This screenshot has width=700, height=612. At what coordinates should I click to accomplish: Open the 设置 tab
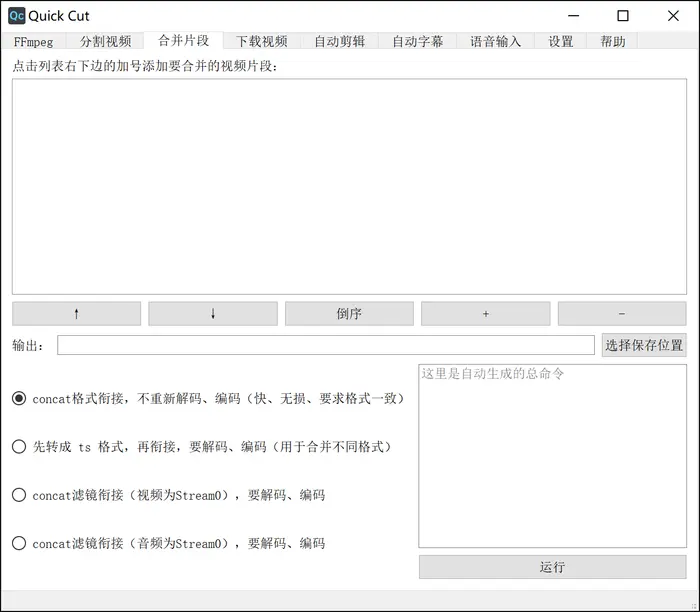(561, 42)
